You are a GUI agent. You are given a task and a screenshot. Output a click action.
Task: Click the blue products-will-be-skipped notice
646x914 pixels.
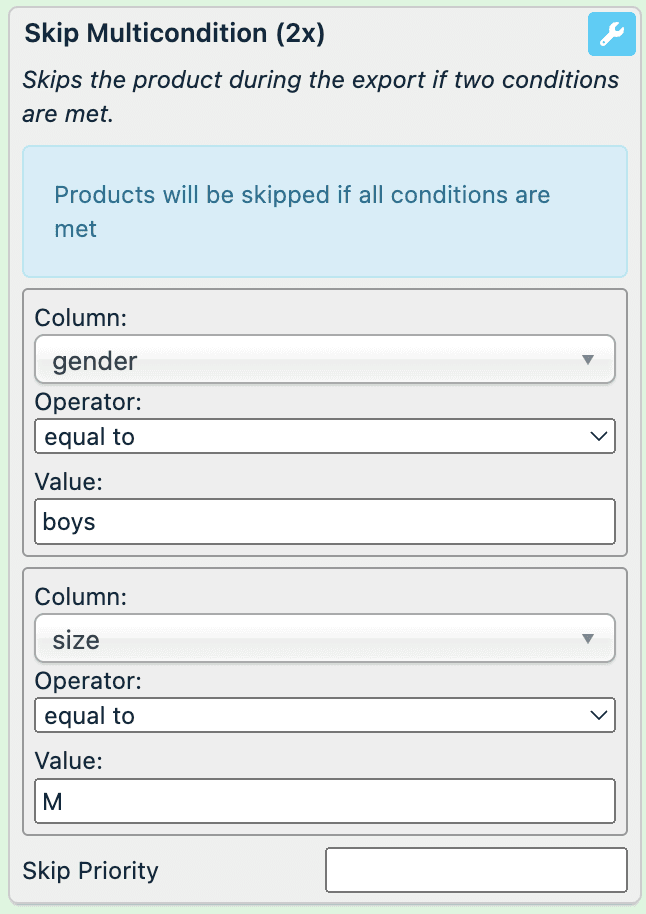click(x=324, y=211)
